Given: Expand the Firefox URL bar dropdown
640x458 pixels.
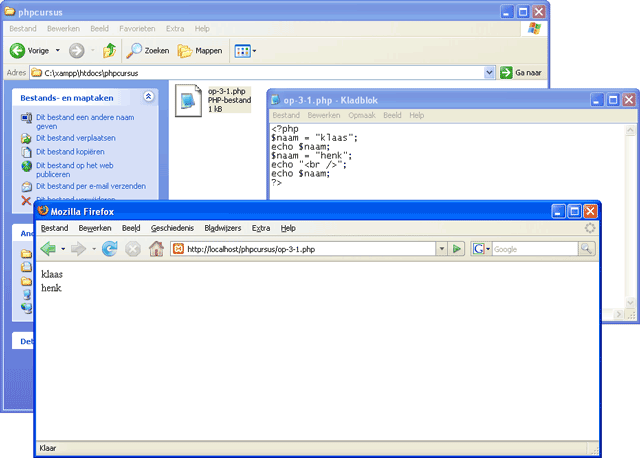Looking at the screenshot, I should [442, 249].
